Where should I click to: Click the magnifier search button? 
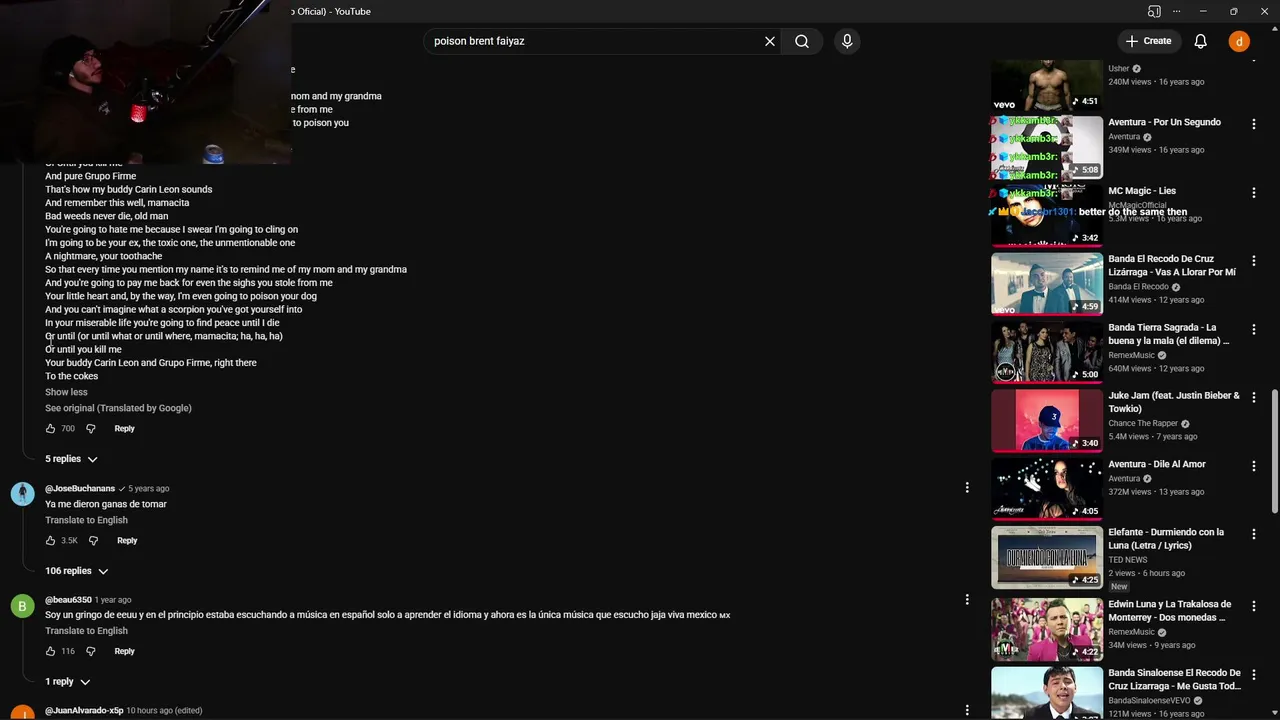click(x=802, y=41)
